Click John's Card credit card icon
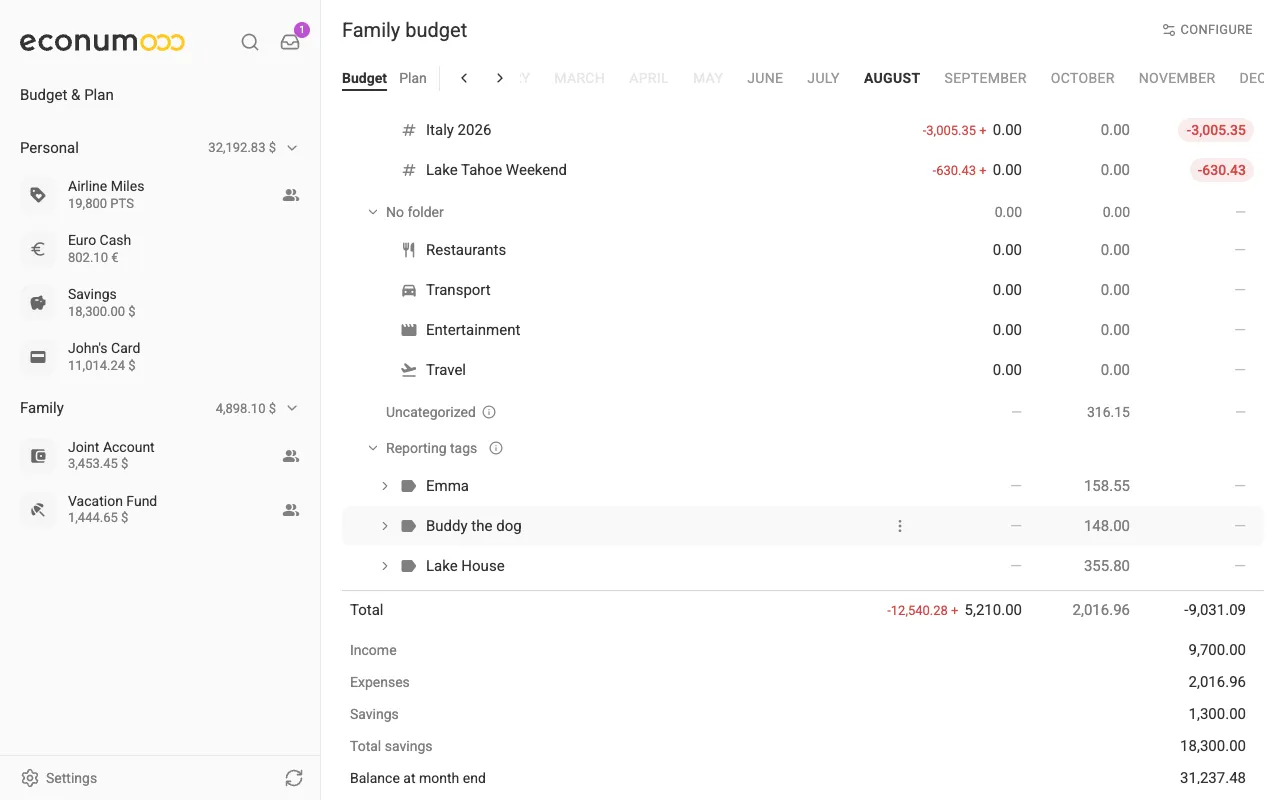 [38, 357]
